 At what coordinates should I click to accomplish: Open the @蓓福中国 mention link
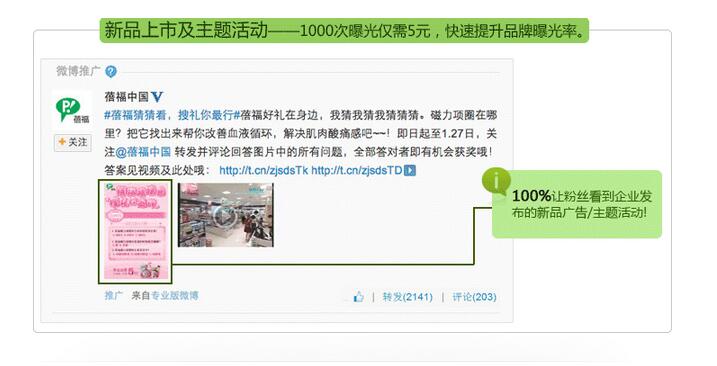(x=143, y=152)
